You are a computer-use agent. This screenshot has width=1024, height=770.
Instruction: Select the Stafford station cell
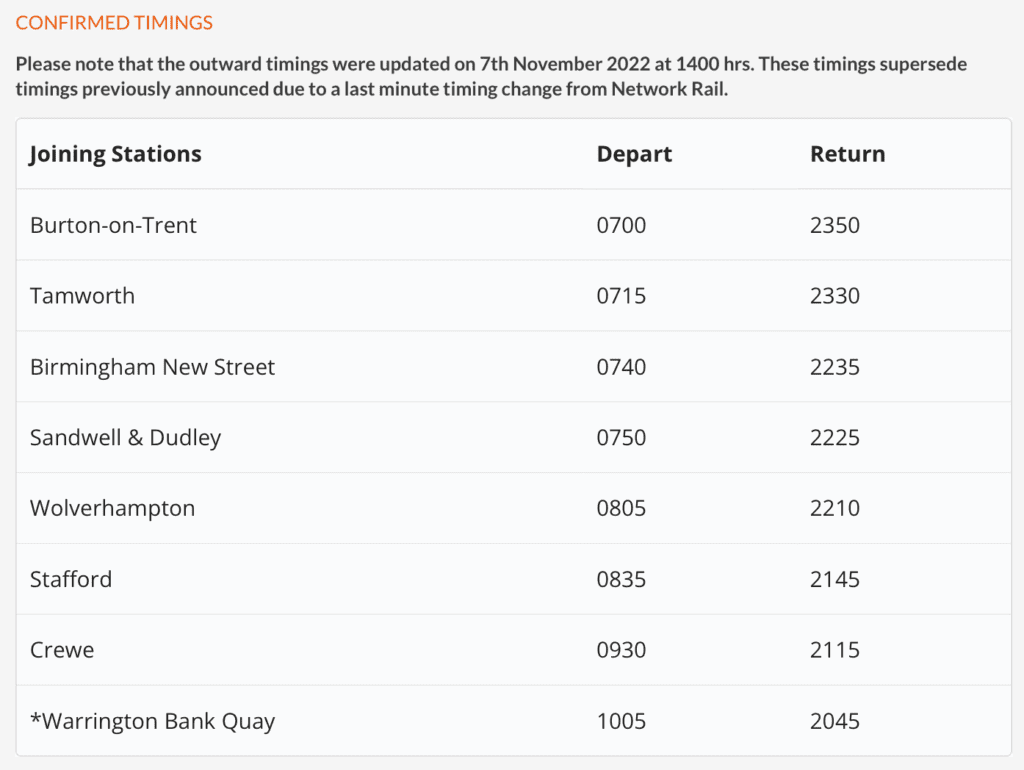[71, 579]
